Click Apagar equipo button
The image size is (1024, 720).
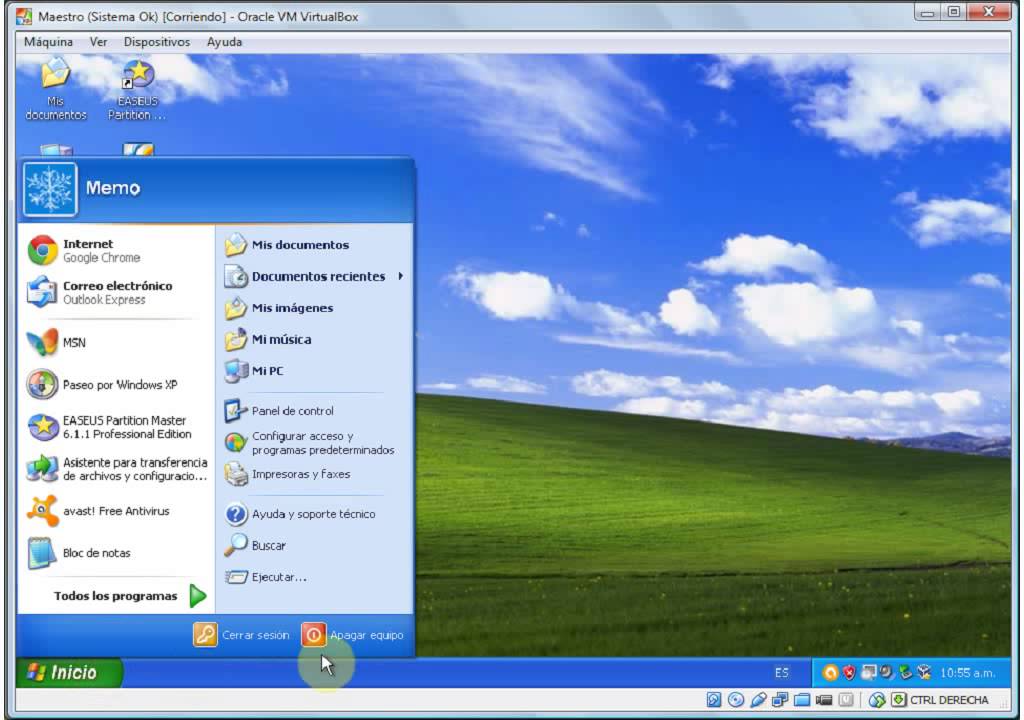click(x=353, y=634)
